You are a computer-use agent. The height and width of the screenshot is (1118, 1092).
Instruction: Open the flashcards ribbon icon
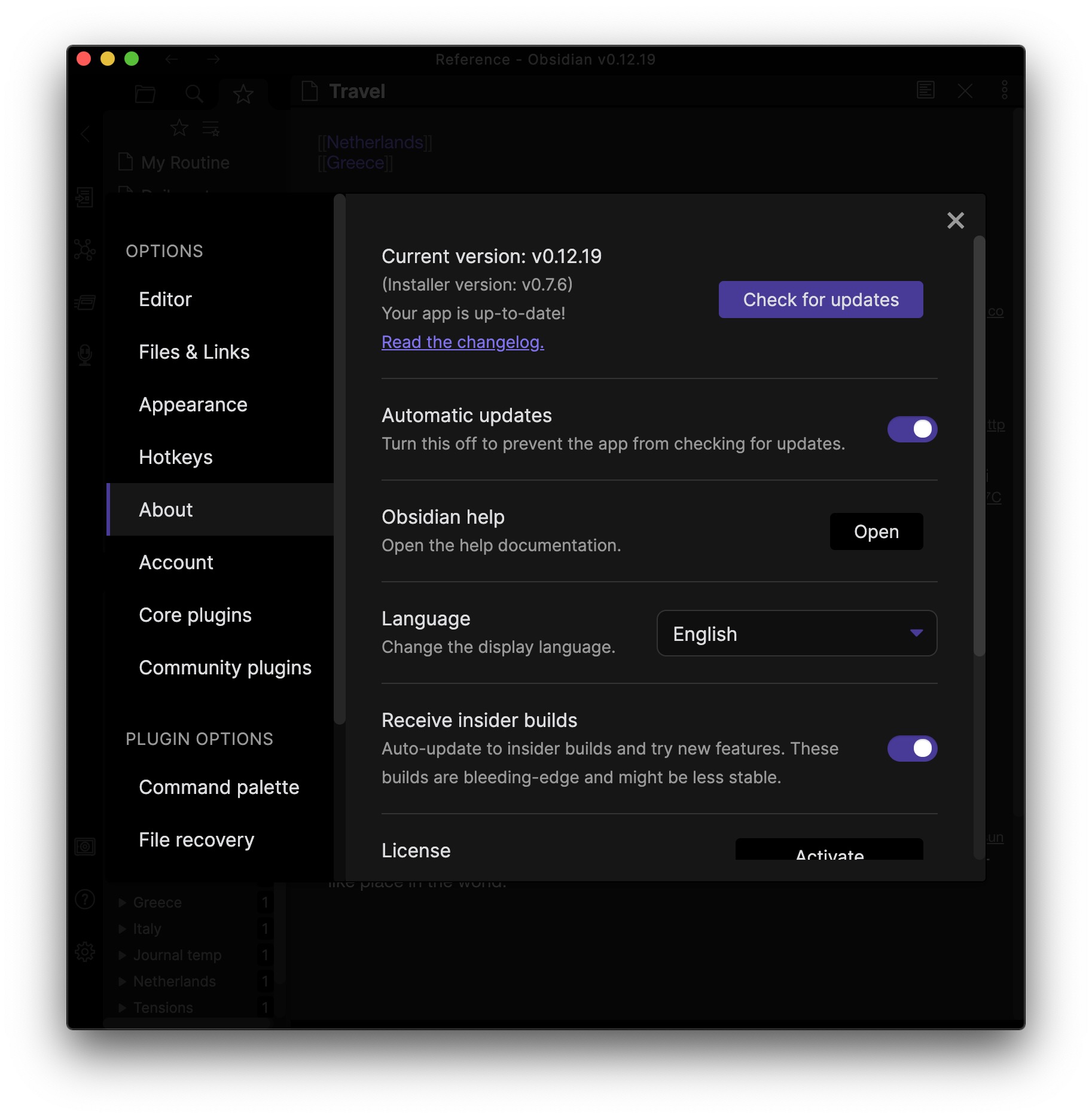click(x=84, y=303)
